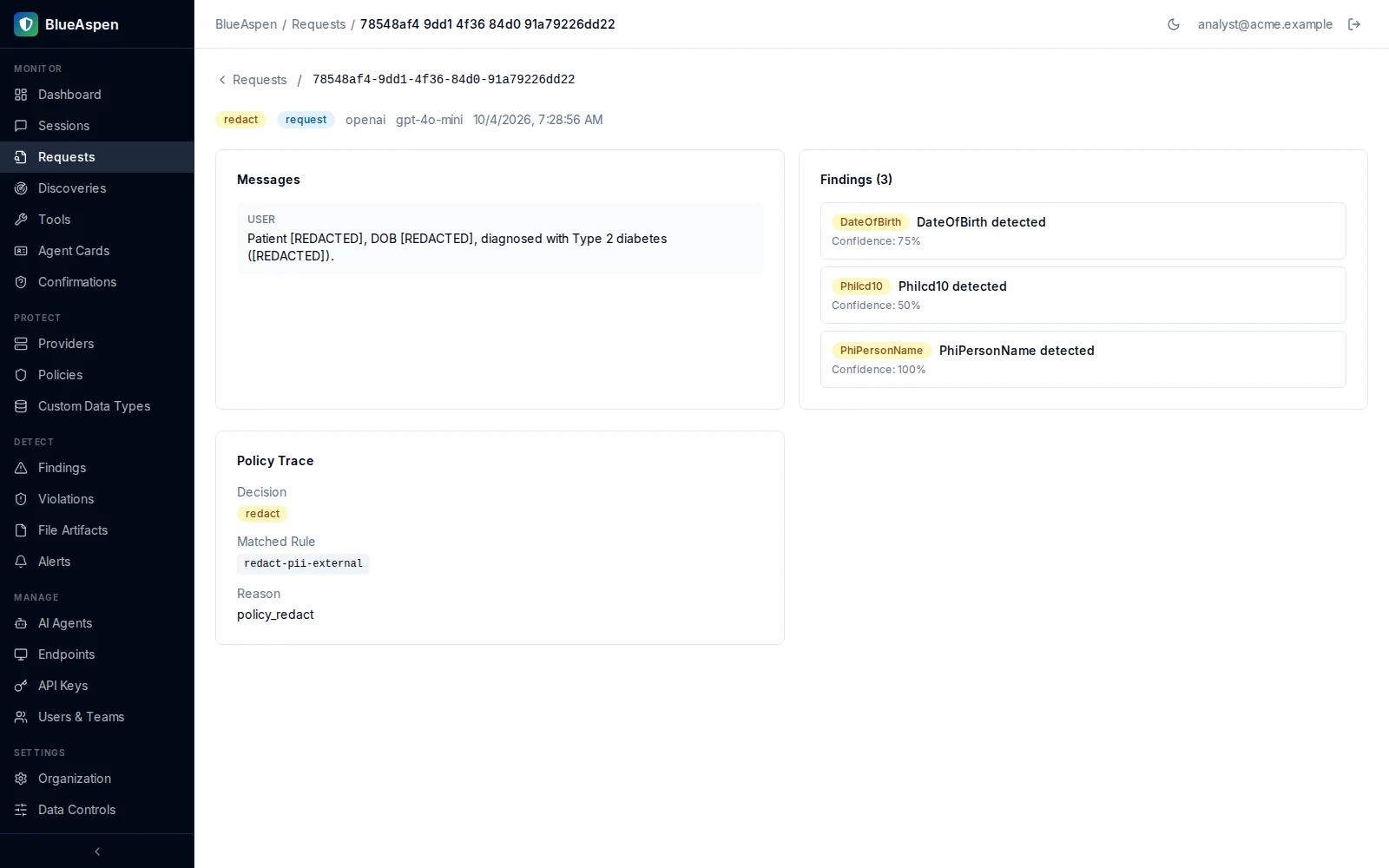
Task: Click the redact-pii-external matched rule
Action: tap(303, 564)
